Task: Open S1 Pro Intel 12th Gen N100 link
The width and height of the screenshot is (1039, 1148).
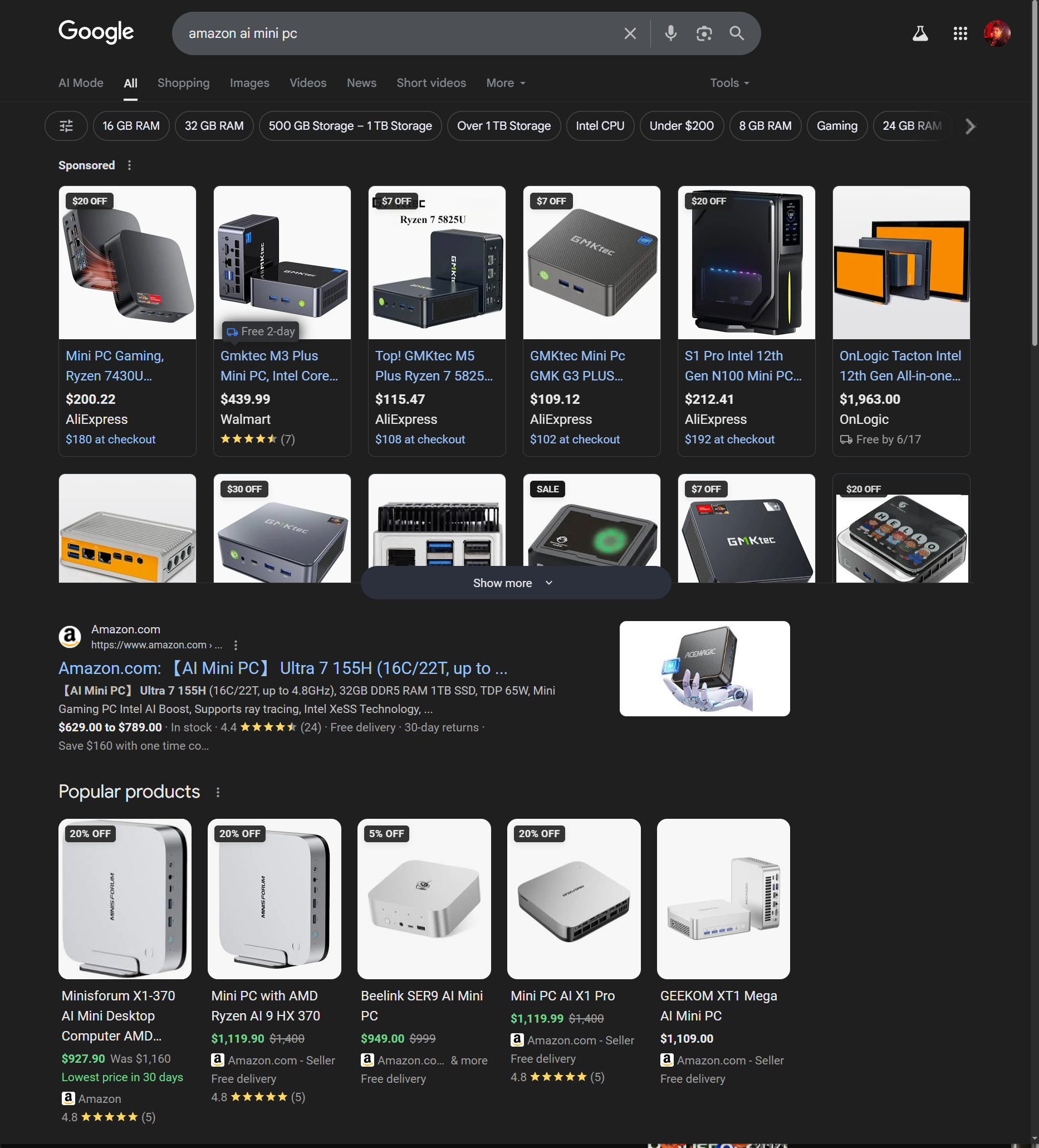Action: pos(743,365)
